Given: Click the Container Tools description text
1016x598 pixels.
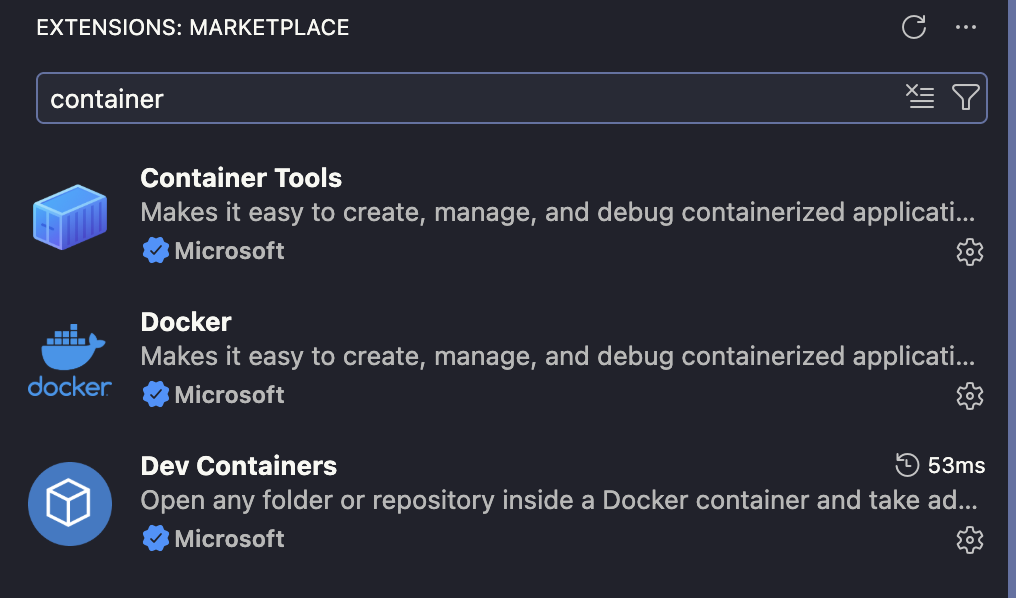Looking at the screenshot, I should [x=557, y=213].
